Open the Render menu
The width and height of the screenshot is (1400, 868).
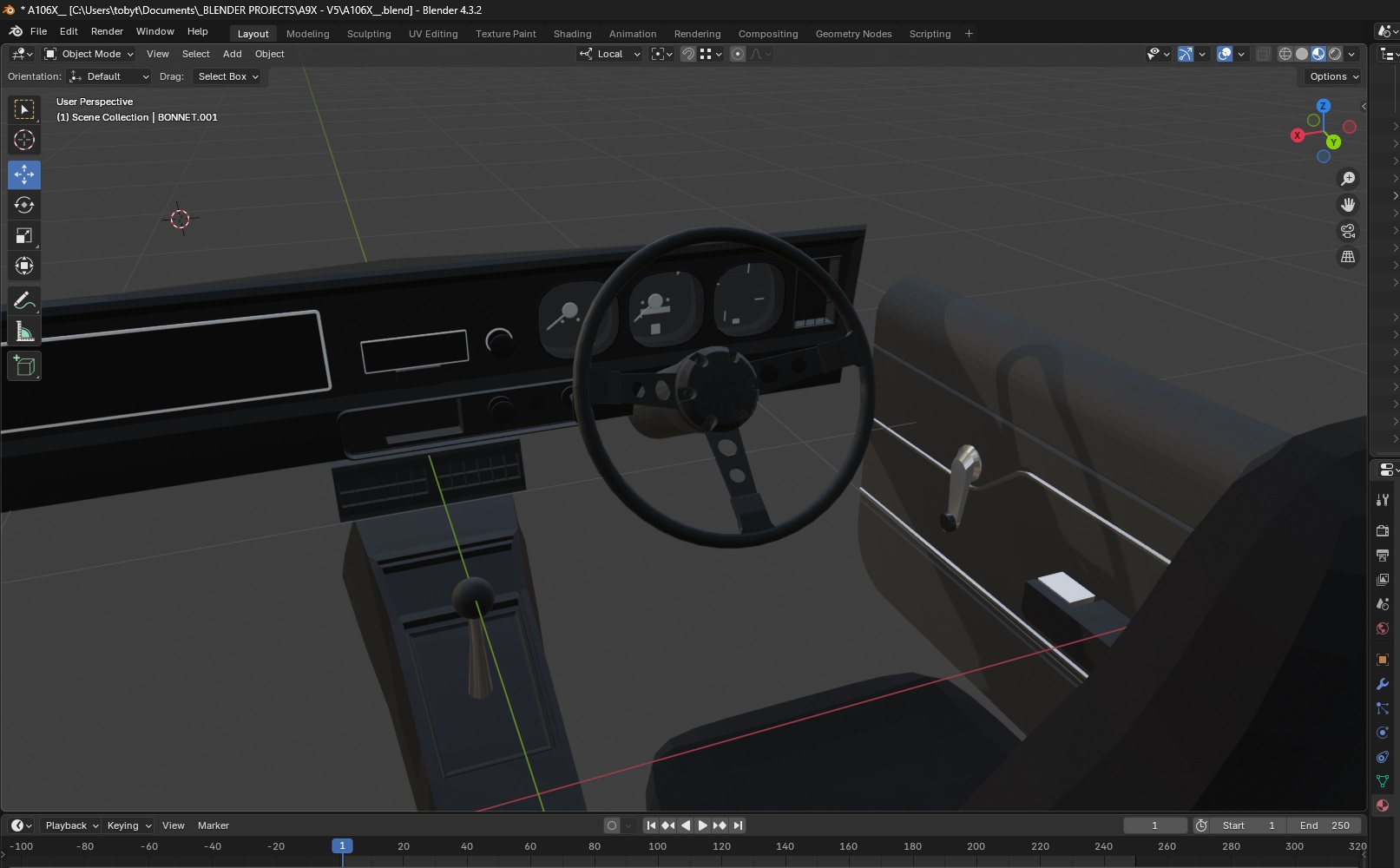click(107, 31)
